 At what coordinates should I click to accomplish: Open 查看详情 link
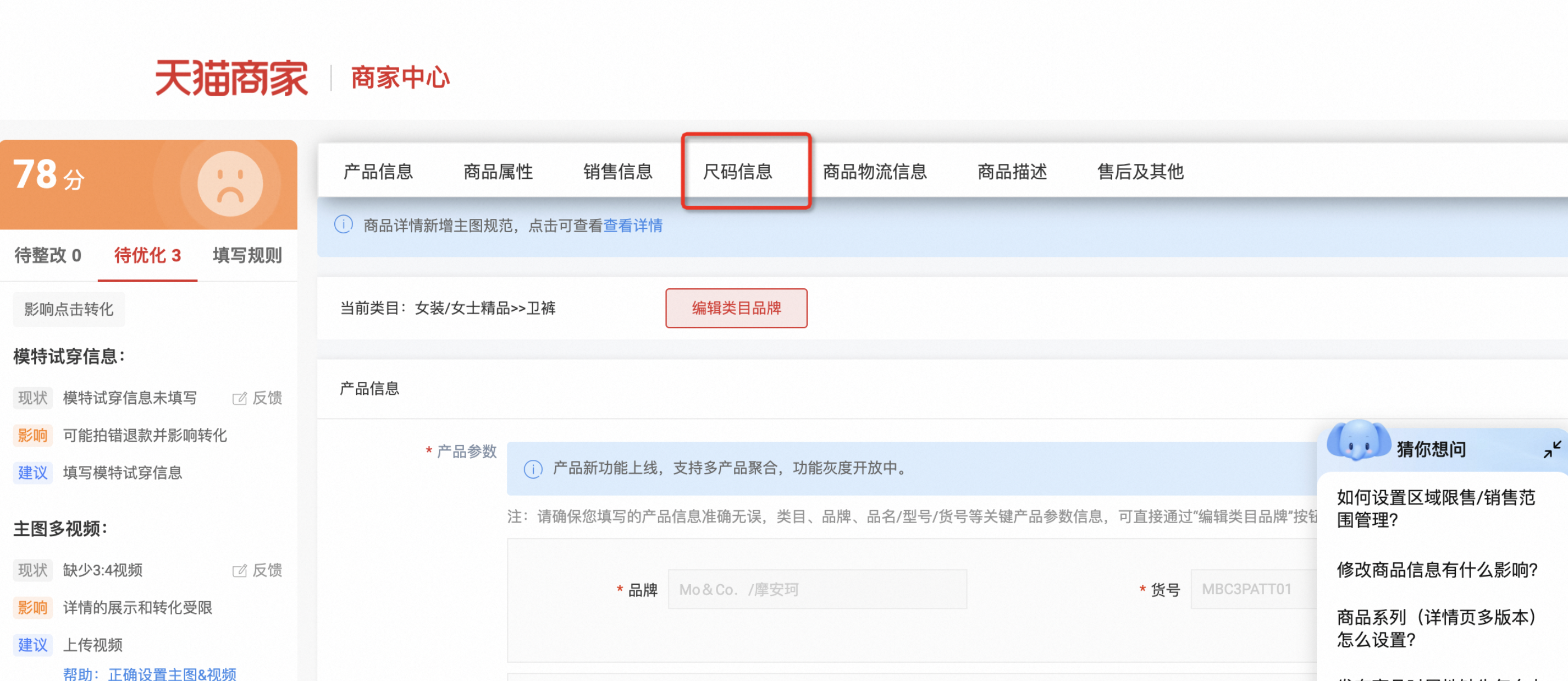point(632,226)
